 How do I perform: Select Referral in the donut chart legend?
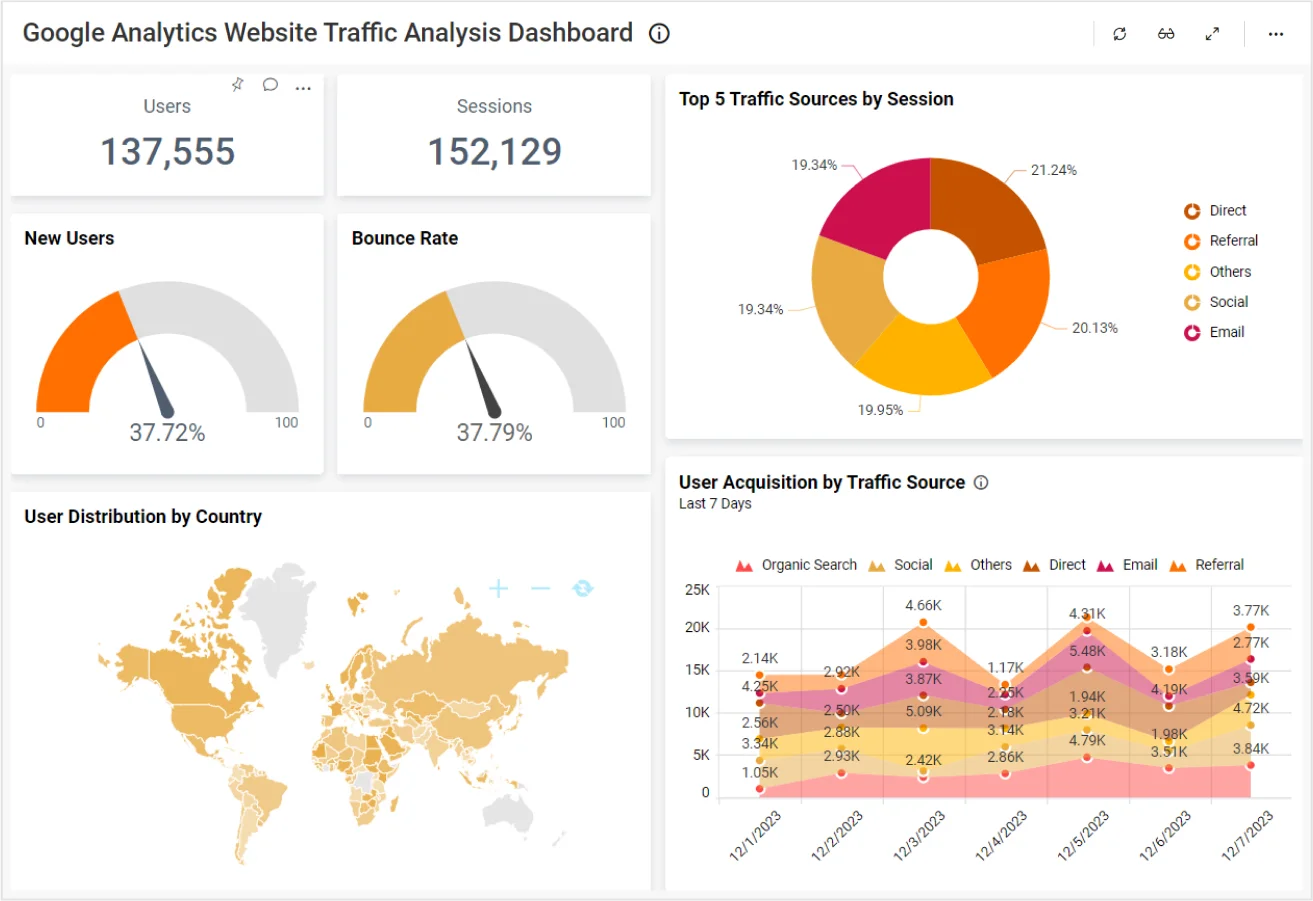[1231, 241]
